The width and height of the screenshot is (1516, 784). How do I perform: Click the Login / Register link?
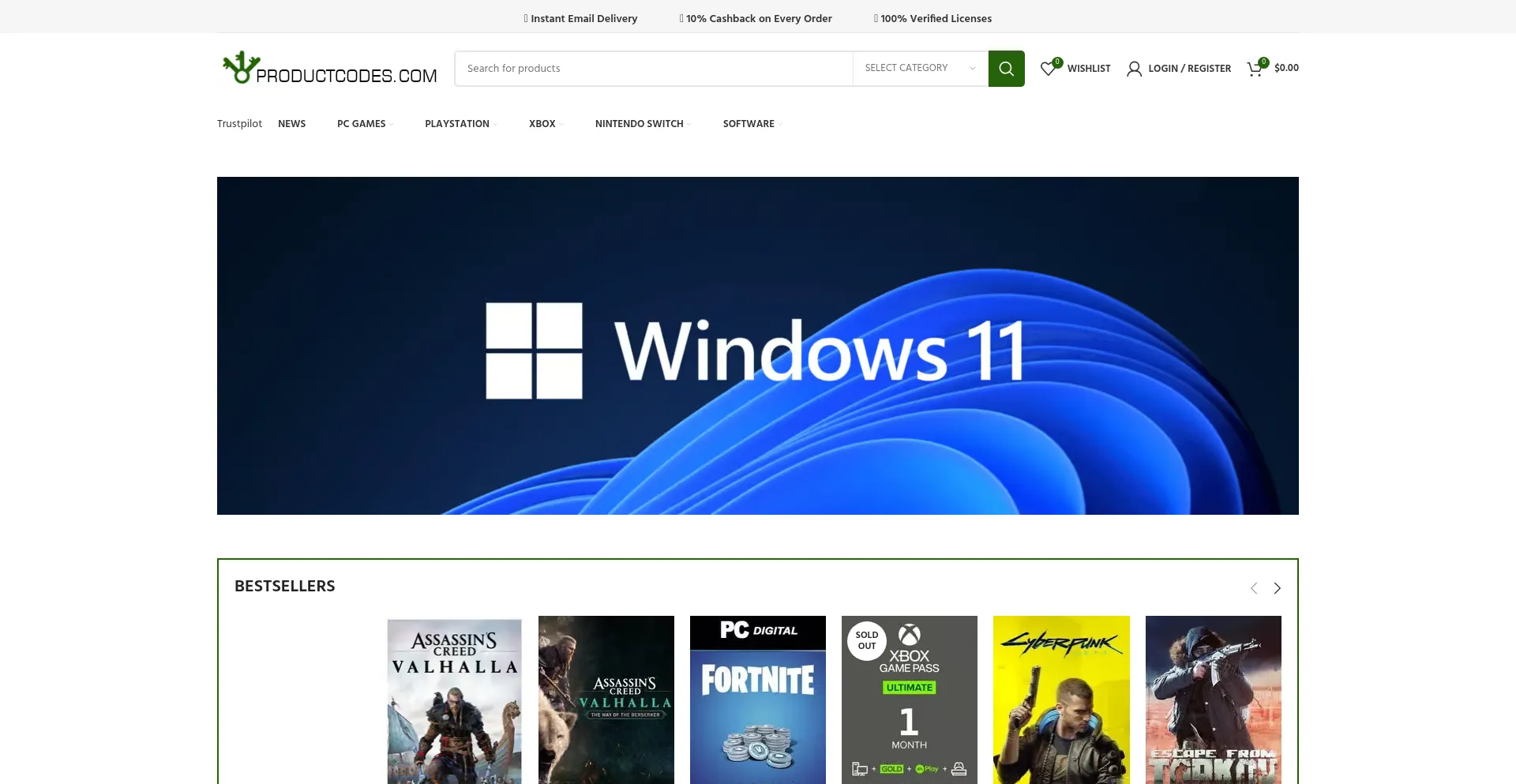pos(1189,69)
